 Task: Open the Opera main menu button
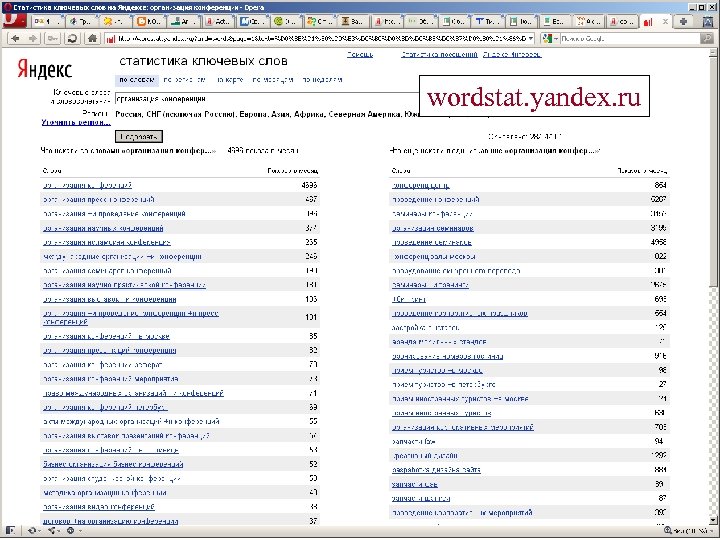pos(14,21)
